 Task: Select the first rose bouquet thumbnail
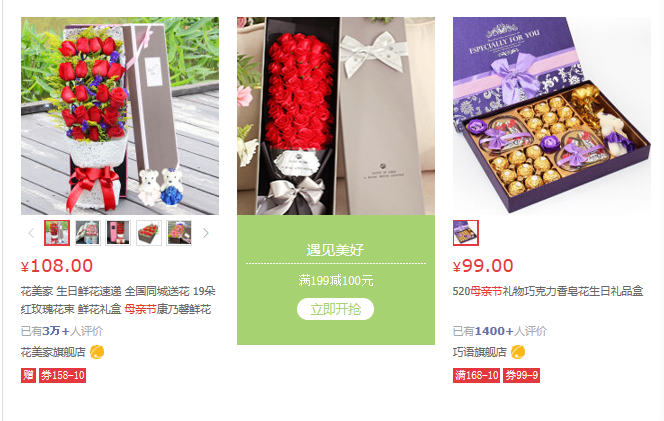click(x=57, y=233)
